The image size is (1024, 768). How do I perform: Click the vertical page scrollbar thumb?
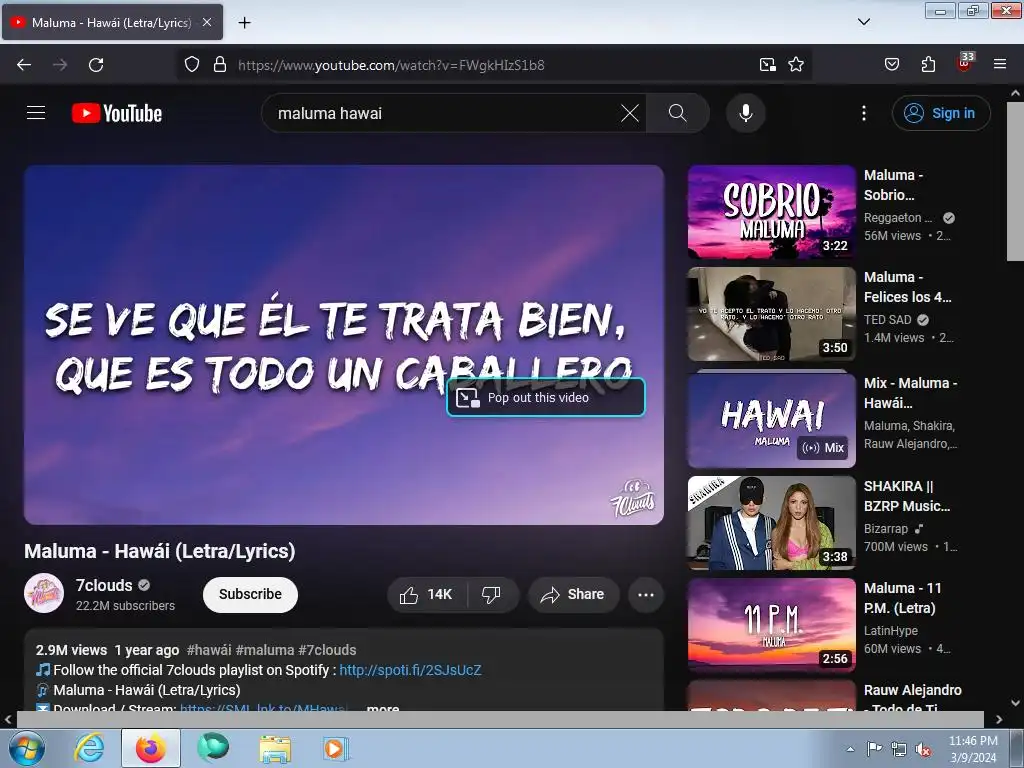point(1016,181)
